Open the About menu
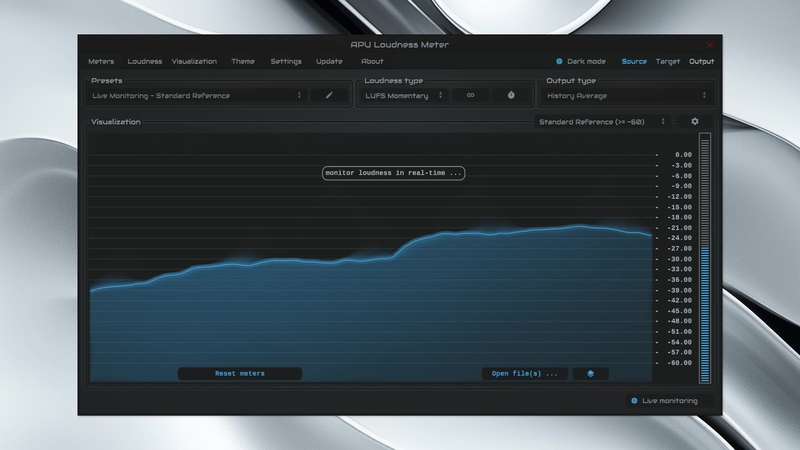 pos(372,61)
